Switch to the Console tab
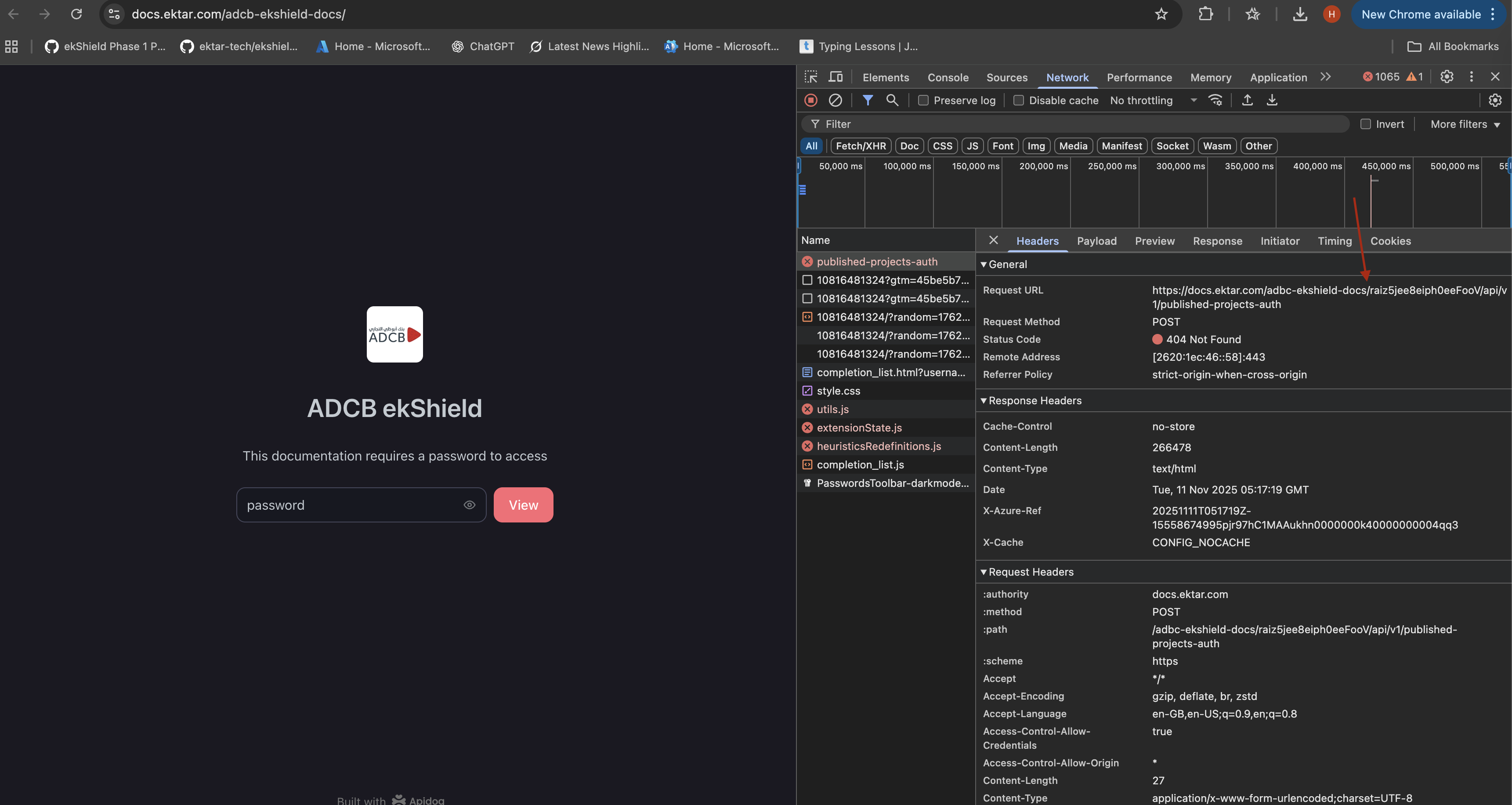The image size is (1512, 805). click(948, 77)
